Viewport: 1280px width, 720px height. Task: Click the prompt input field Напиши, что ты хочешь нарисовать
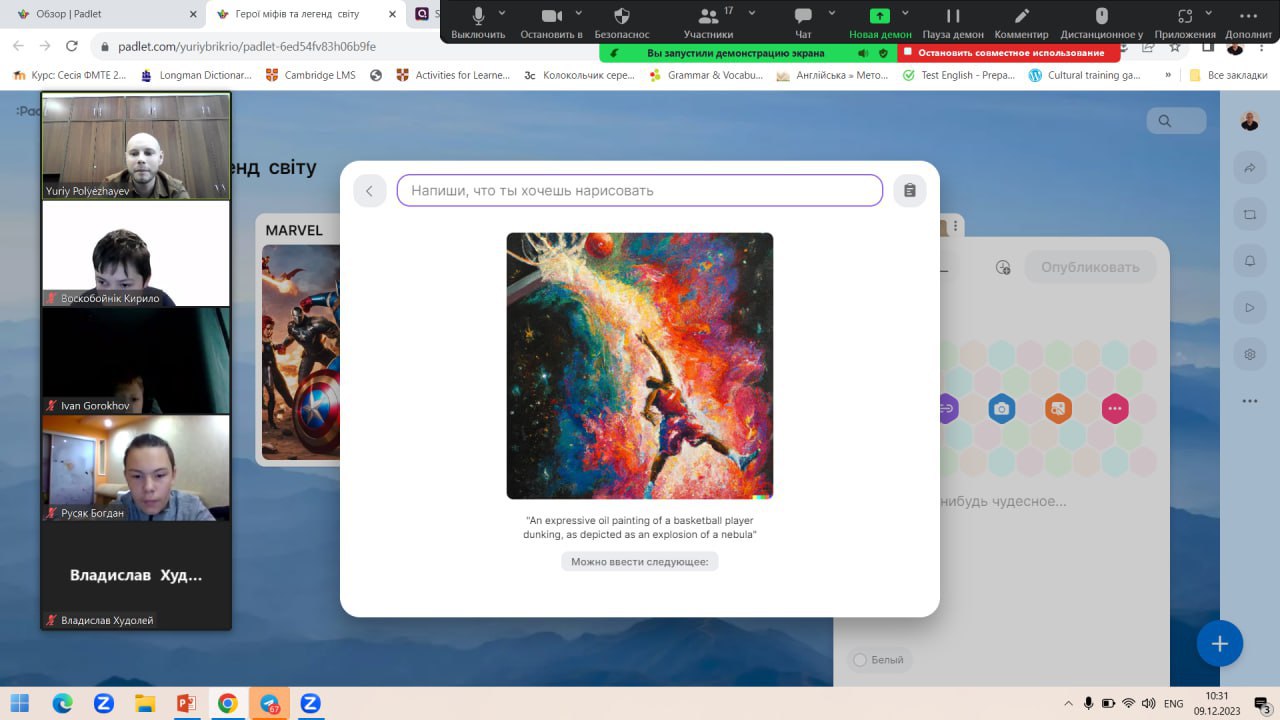pos(639,191)
